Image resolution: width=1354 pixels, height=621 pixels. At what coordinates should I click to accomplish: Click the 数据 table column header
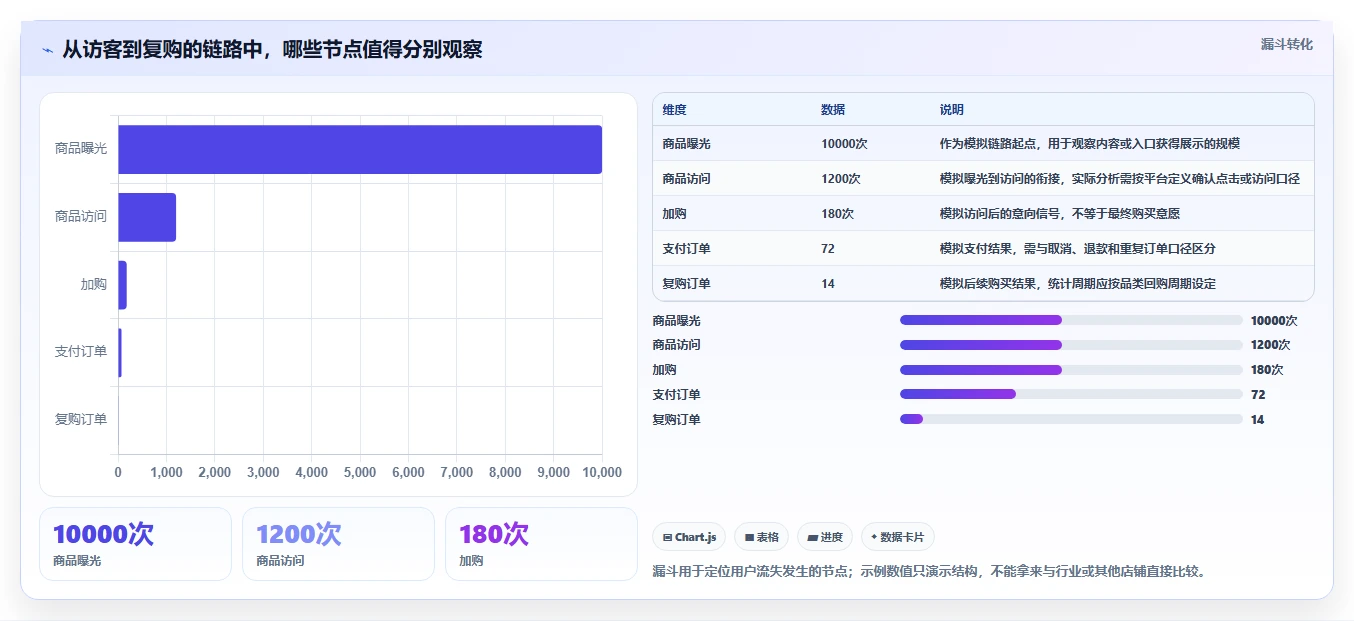point(833,110)
